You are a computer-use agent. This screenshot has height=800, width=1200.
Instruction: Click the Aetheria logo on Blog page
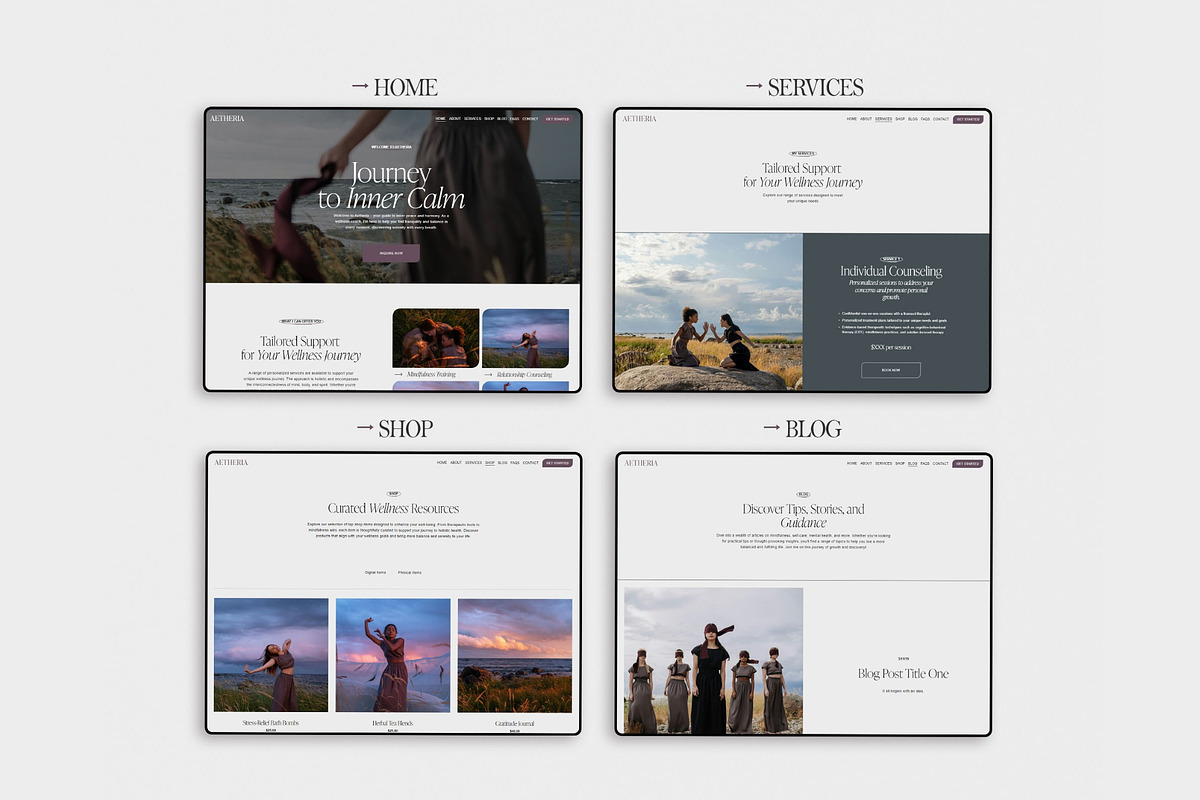tap(641, 463)
